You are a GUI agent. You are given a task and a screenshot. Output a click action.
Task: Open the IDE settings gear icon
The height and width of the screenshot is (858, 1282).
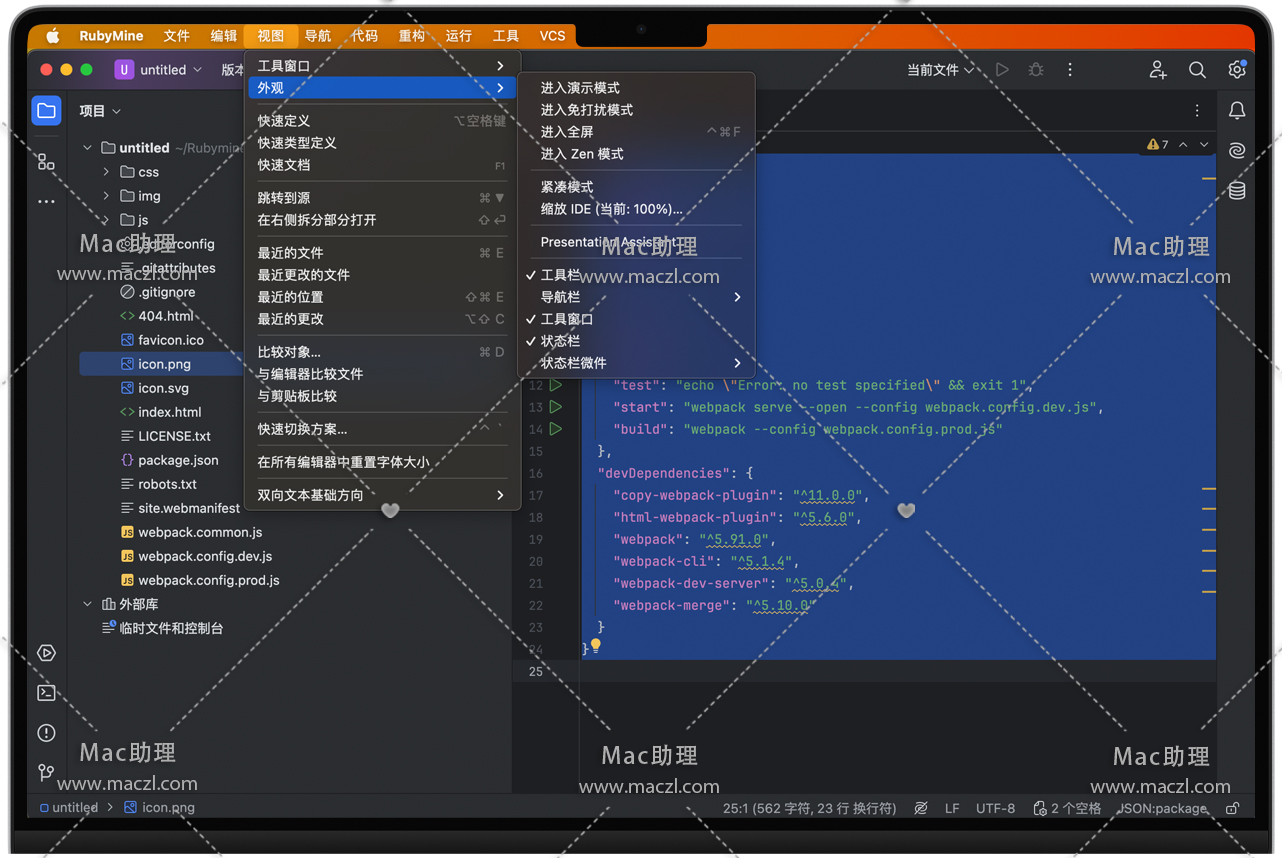tap(1237, 70)
